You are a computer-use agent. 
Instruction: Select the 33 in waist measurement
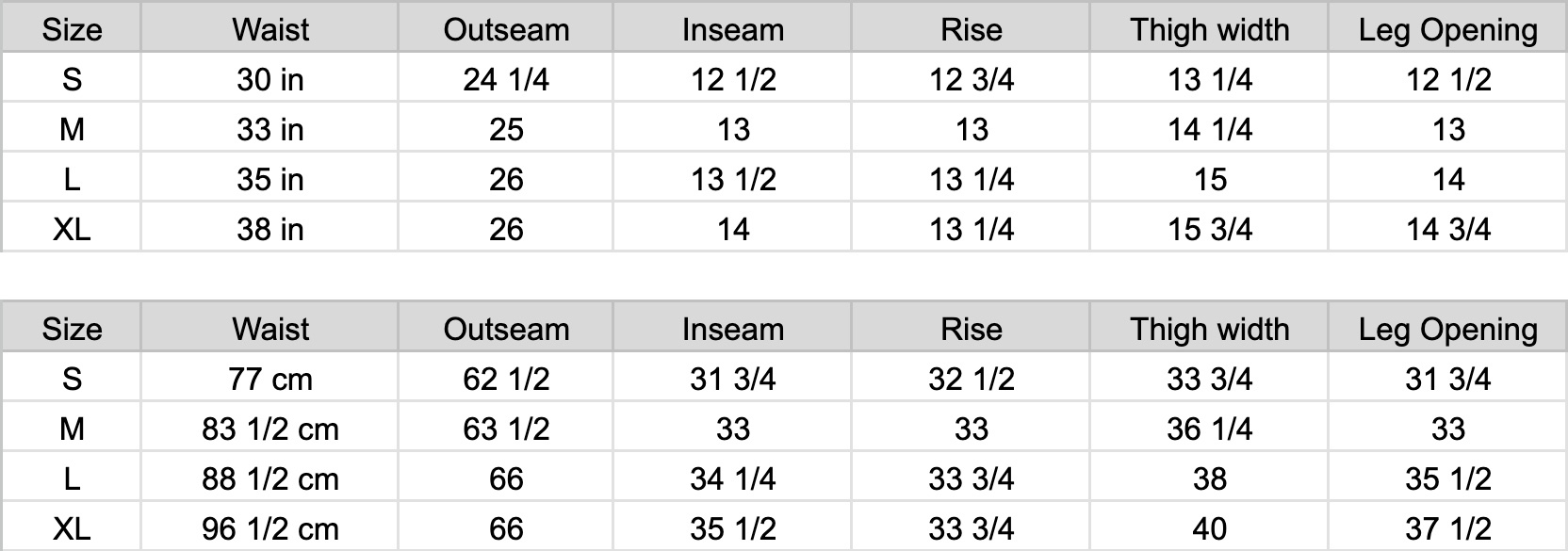click(269, 129)
